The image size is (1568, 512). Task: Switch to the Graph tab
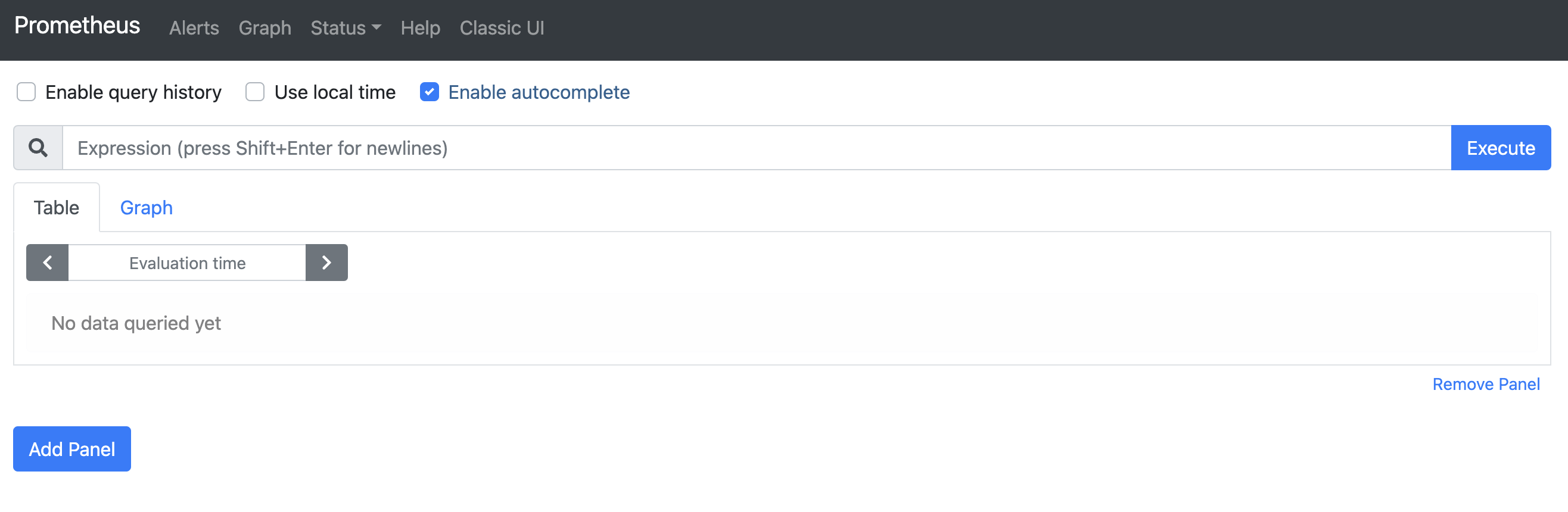146,207
